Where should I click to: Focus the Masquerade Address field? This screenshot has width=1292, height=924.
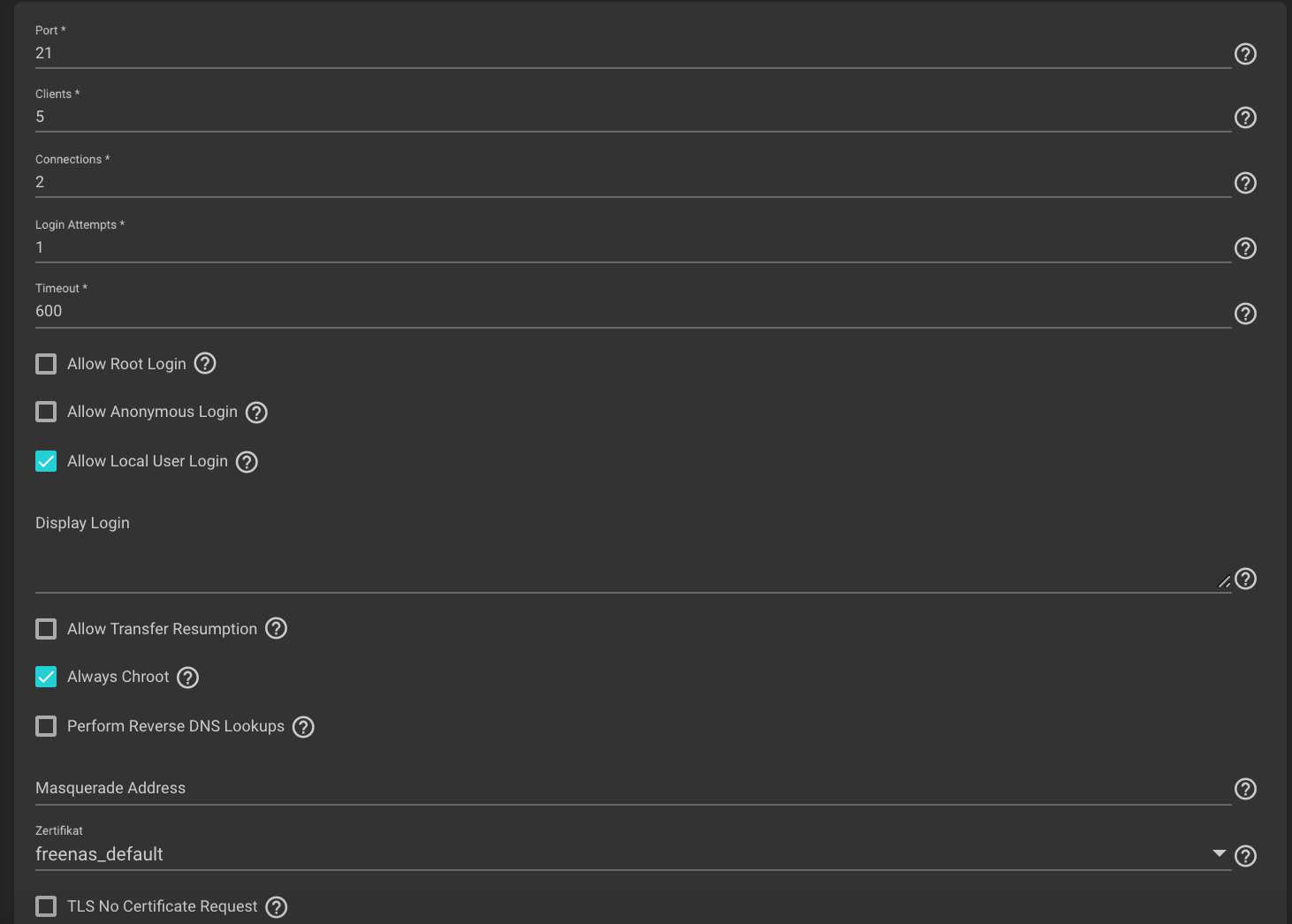[633, 788]
